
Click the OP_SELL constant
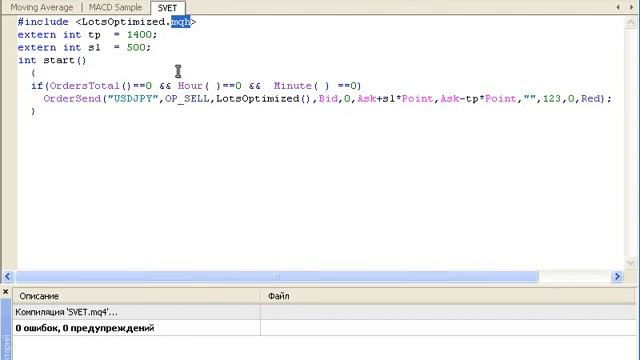click(x=187, y=99)
